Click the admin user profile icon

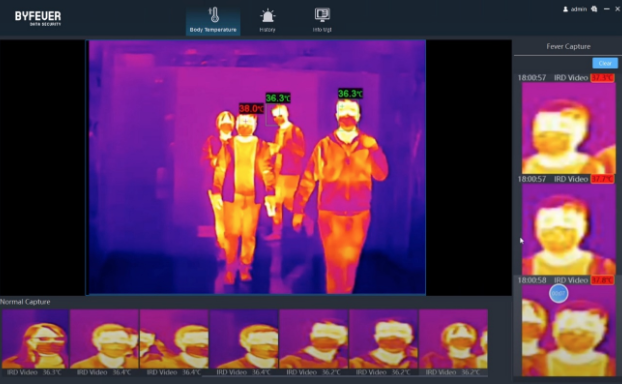coord(565,9)
